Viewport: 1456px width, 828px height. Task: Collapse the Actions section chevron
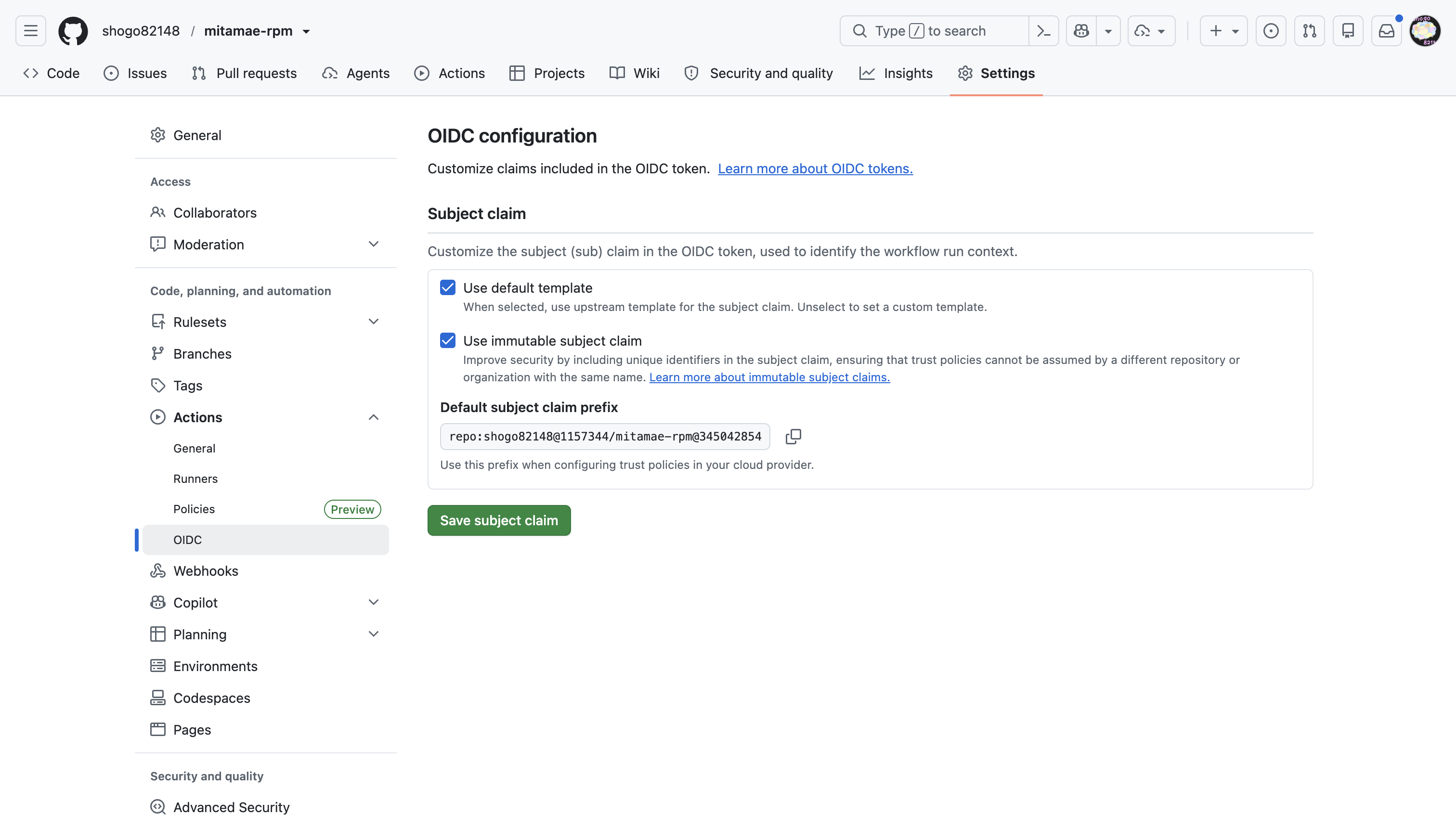coord(373,417)
